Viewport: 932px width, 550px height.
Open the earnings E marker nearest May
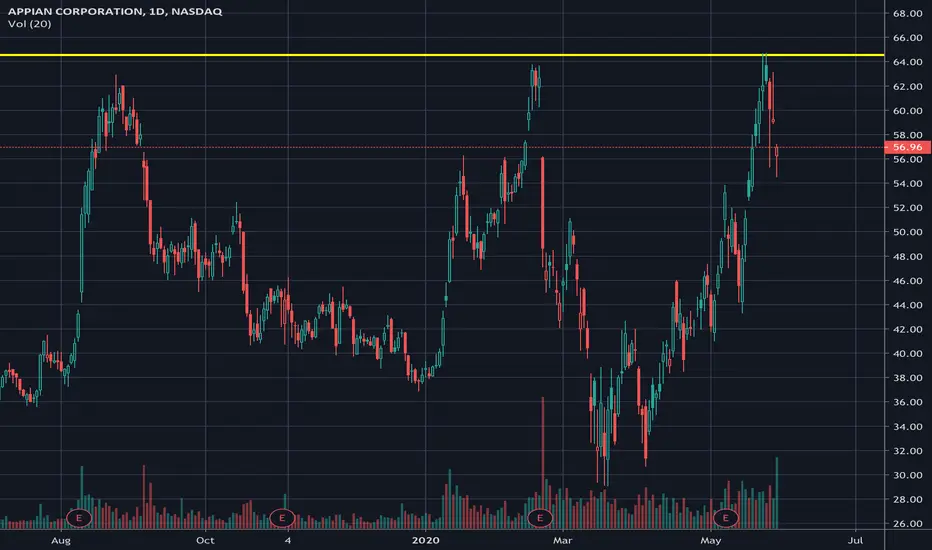(725, 518)
